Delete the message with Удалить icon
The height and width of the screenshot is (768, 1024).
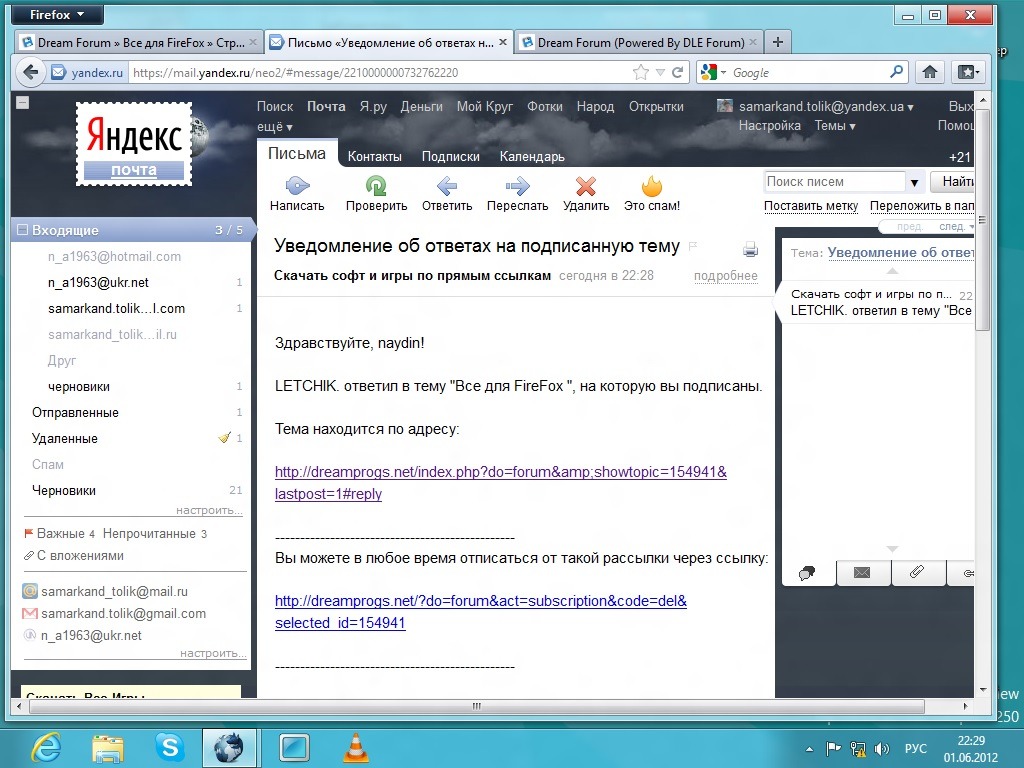pos(586,186)
